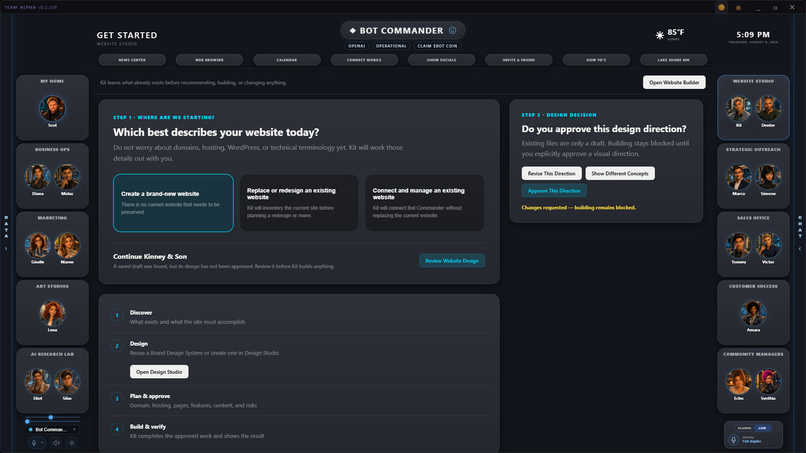Click the Design step heading
Screen dimensions: 806x453
[x=139, y=343]
